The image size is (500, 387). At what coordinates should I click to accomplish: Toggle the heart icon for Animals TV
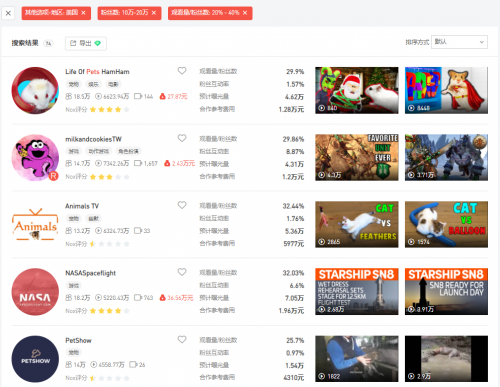(x=182, y=205)
